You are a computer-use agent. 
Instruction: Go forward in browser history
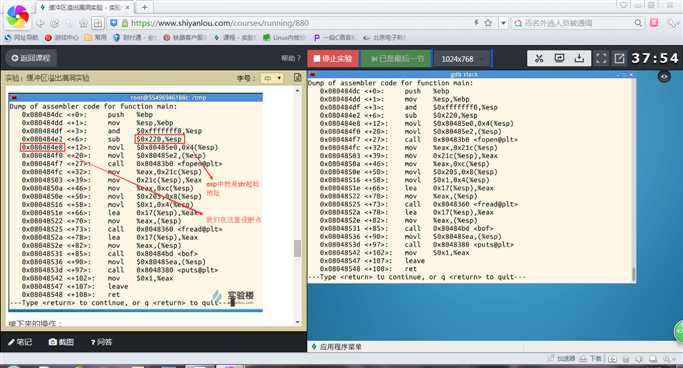click(54, 23)
